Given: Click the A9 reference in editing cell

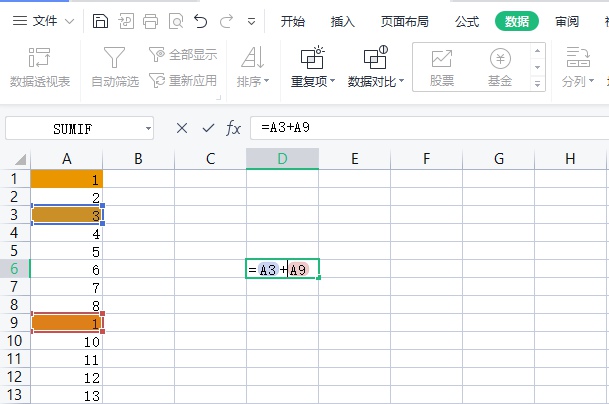Looking at the screenshot, I should point(298,270).
